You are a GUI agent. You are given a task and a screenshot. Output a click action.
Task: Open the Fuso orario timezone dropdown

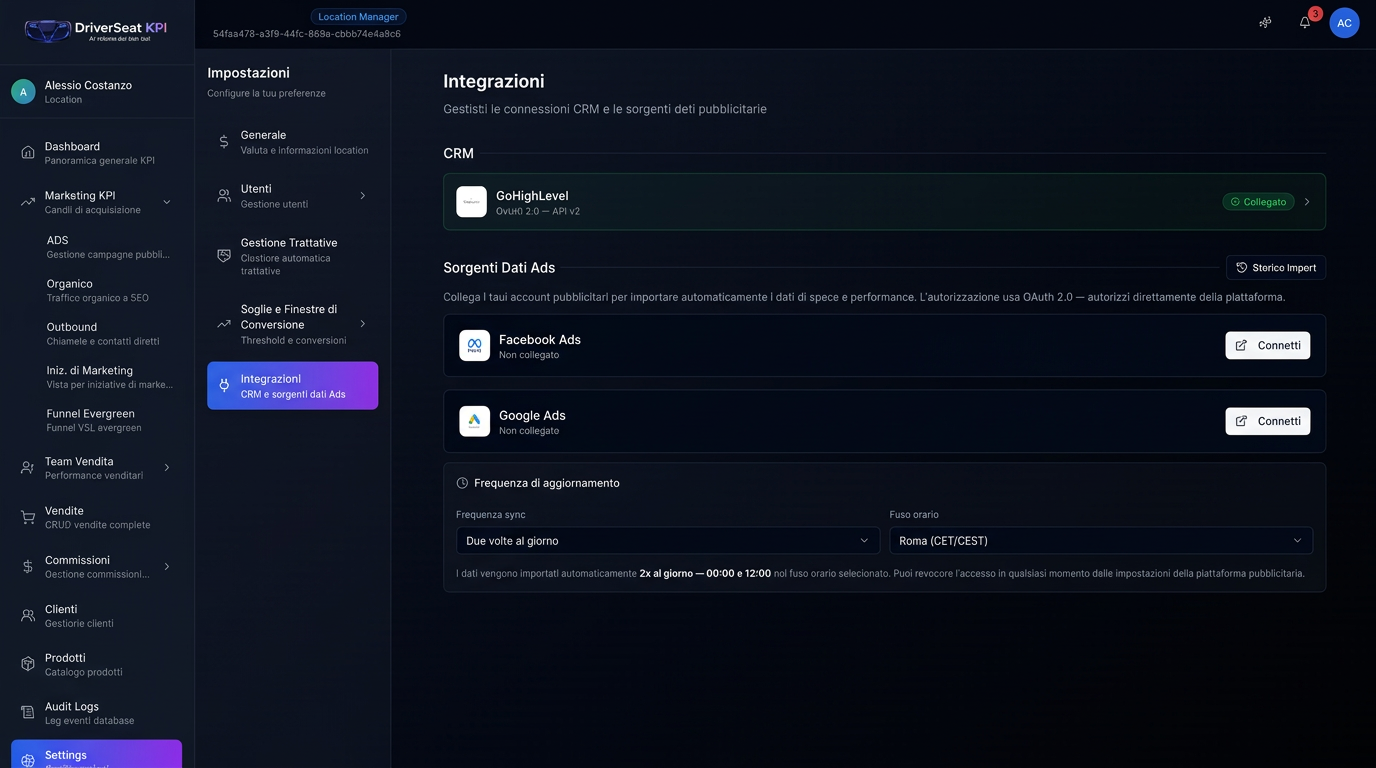tap(1100, 541)
